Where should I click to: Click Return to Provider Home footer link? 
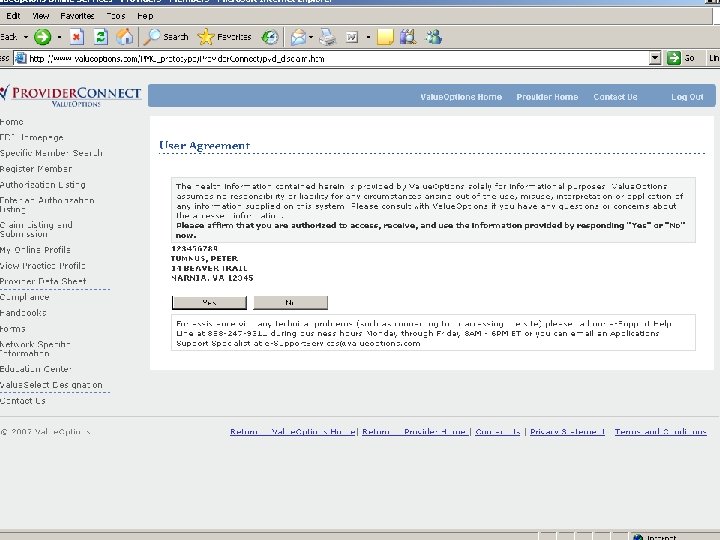point(414,432)
